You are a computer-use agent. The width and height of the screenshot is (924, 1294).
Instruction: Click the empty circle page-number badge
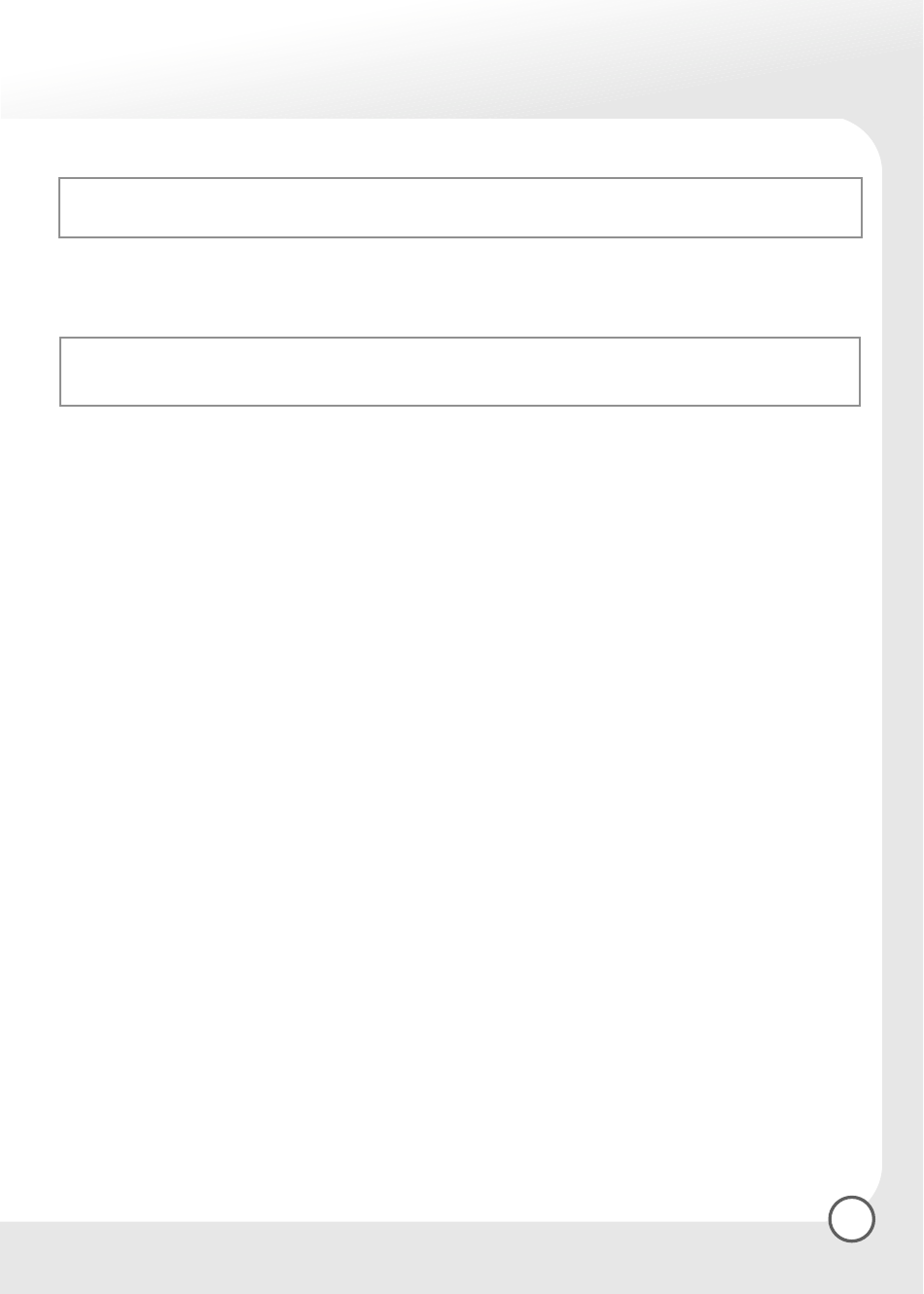[852, 1218]
